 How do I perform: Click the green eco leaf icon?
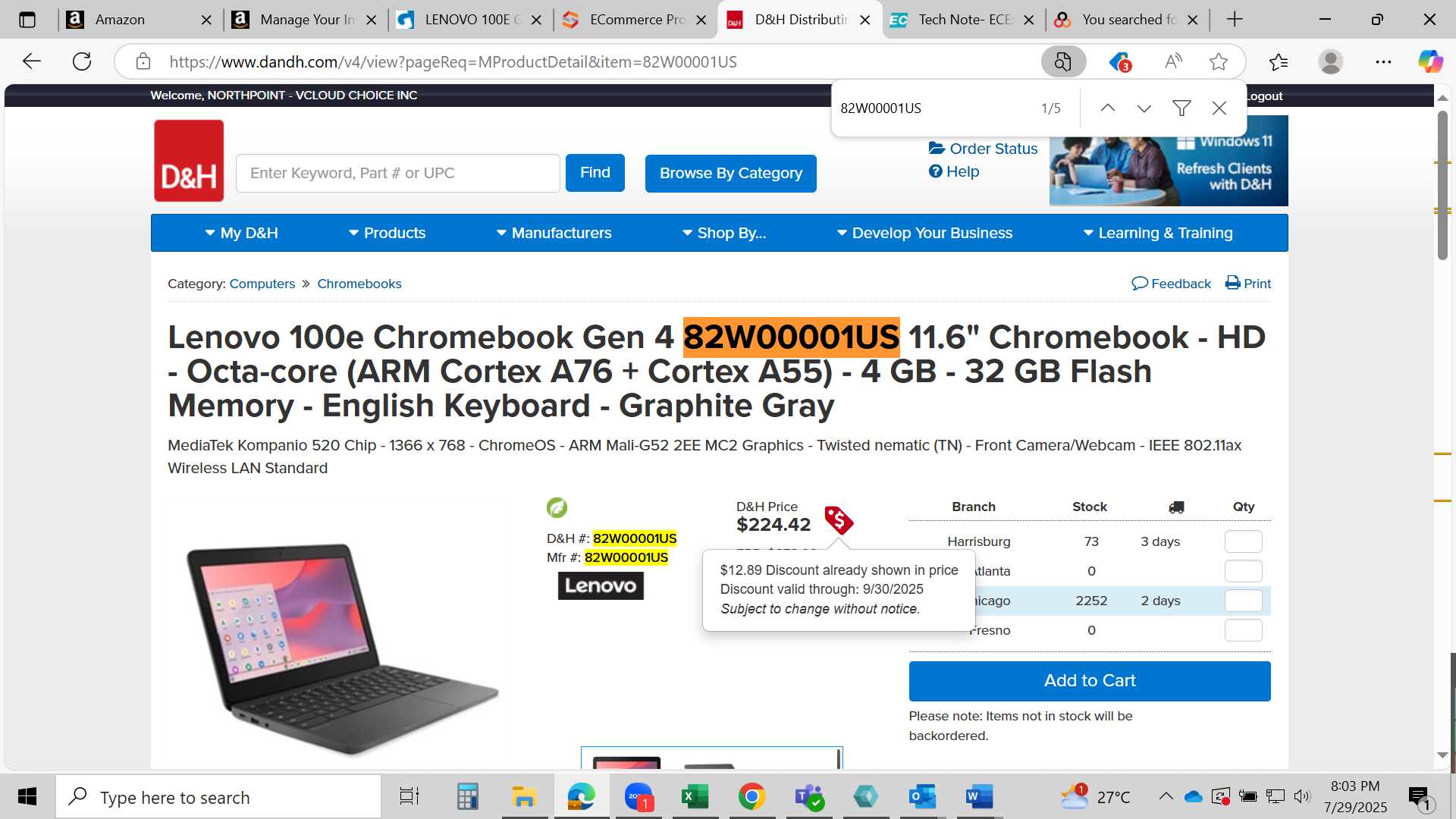pos(557,507)
